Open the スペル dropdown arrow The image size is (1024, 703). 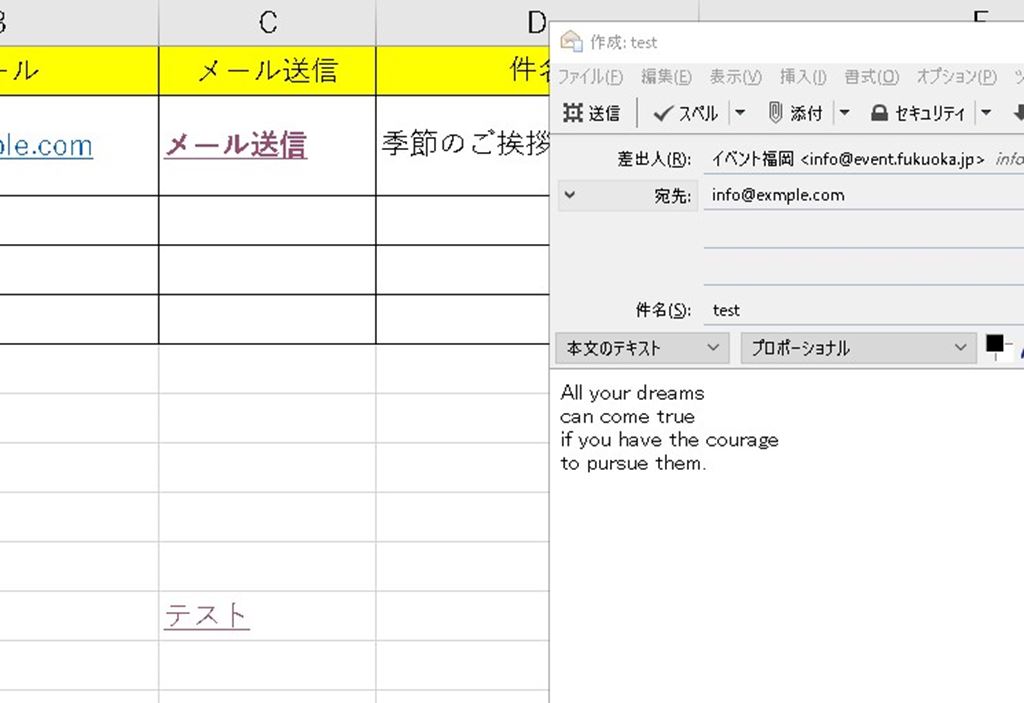740,113
